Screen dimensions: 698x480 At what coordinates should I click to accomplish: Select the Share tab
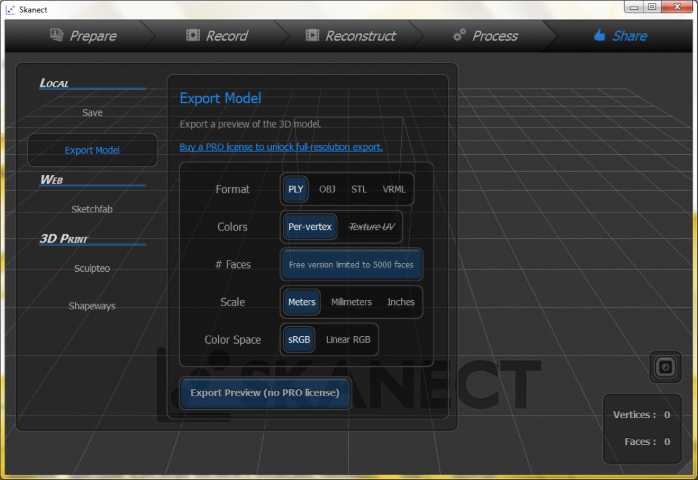coord(620,36)
